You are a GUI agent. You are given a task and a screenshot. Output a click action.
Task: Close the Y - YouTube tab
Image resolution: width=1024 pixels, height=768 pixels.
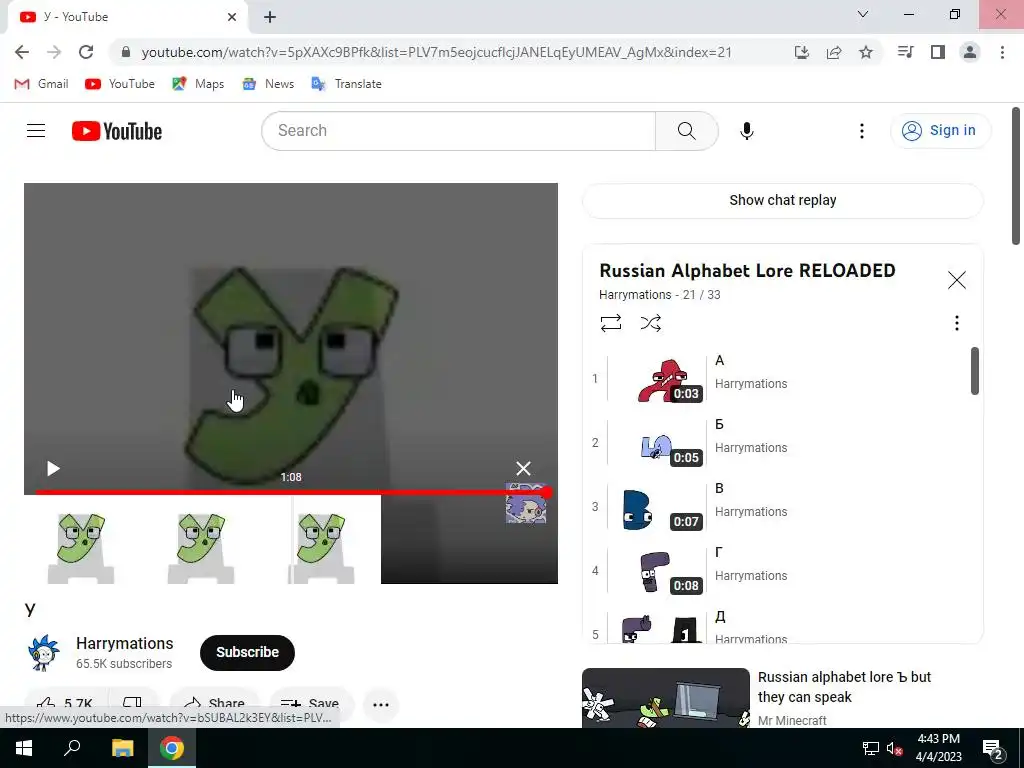232,17
